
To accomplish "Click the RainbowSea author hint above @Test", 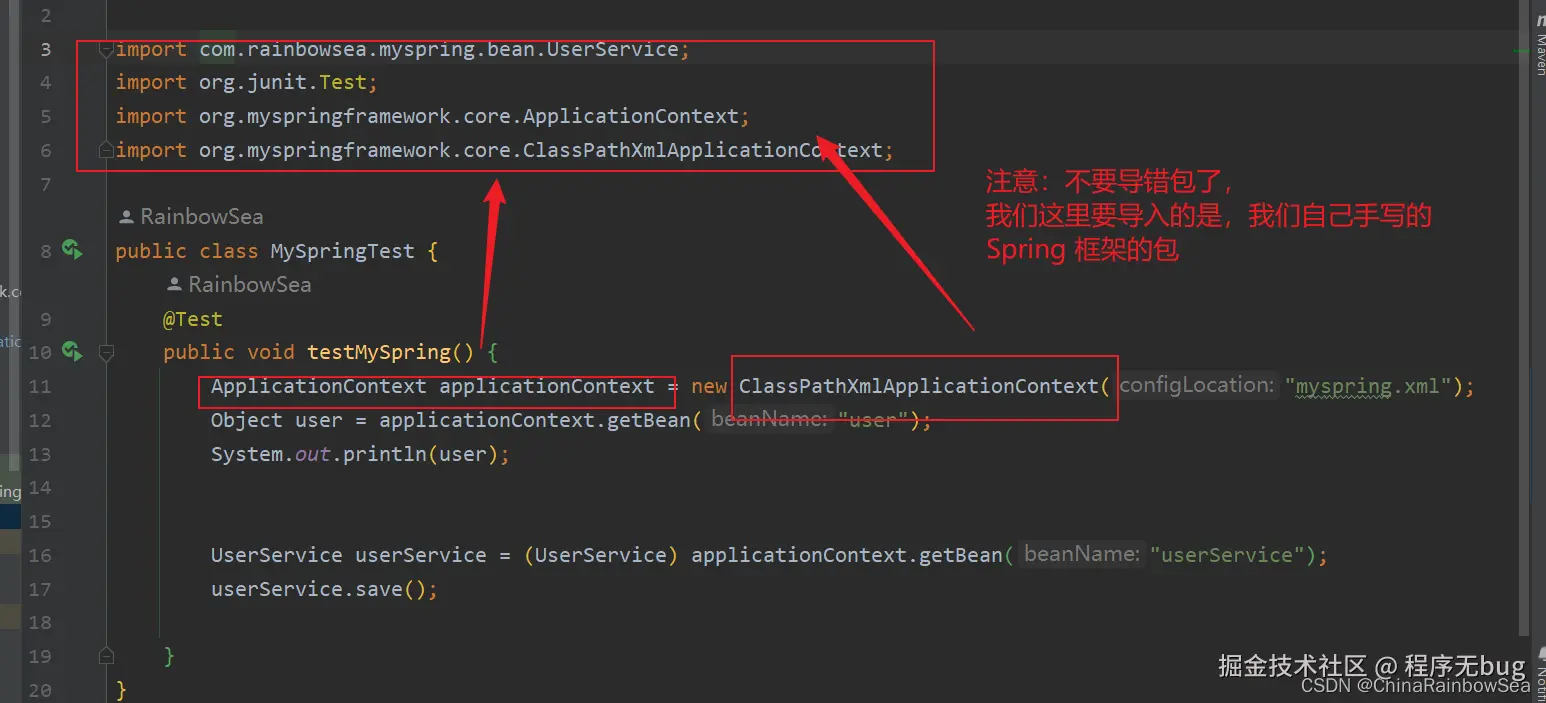I will (x=239, y=285).
